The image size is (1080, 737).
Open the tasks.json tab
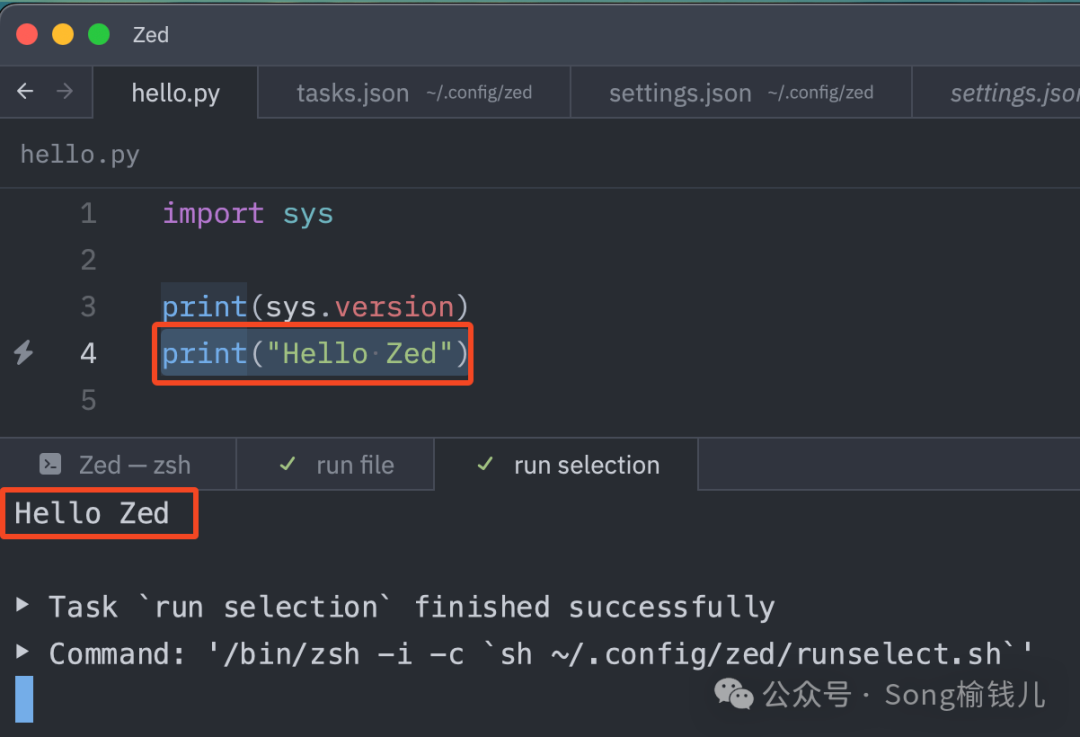click(x=414, y=92)
